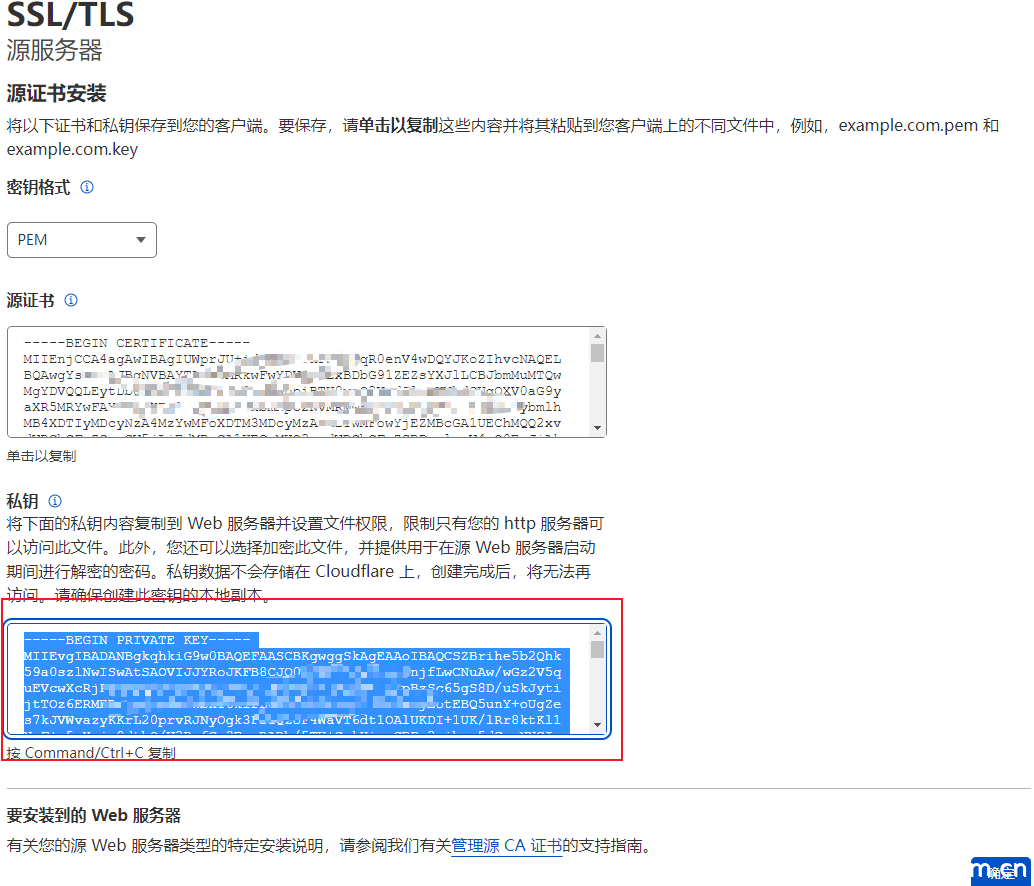
Task: Click down arrow of certificate box scrollbar
Action: [597, 428]
